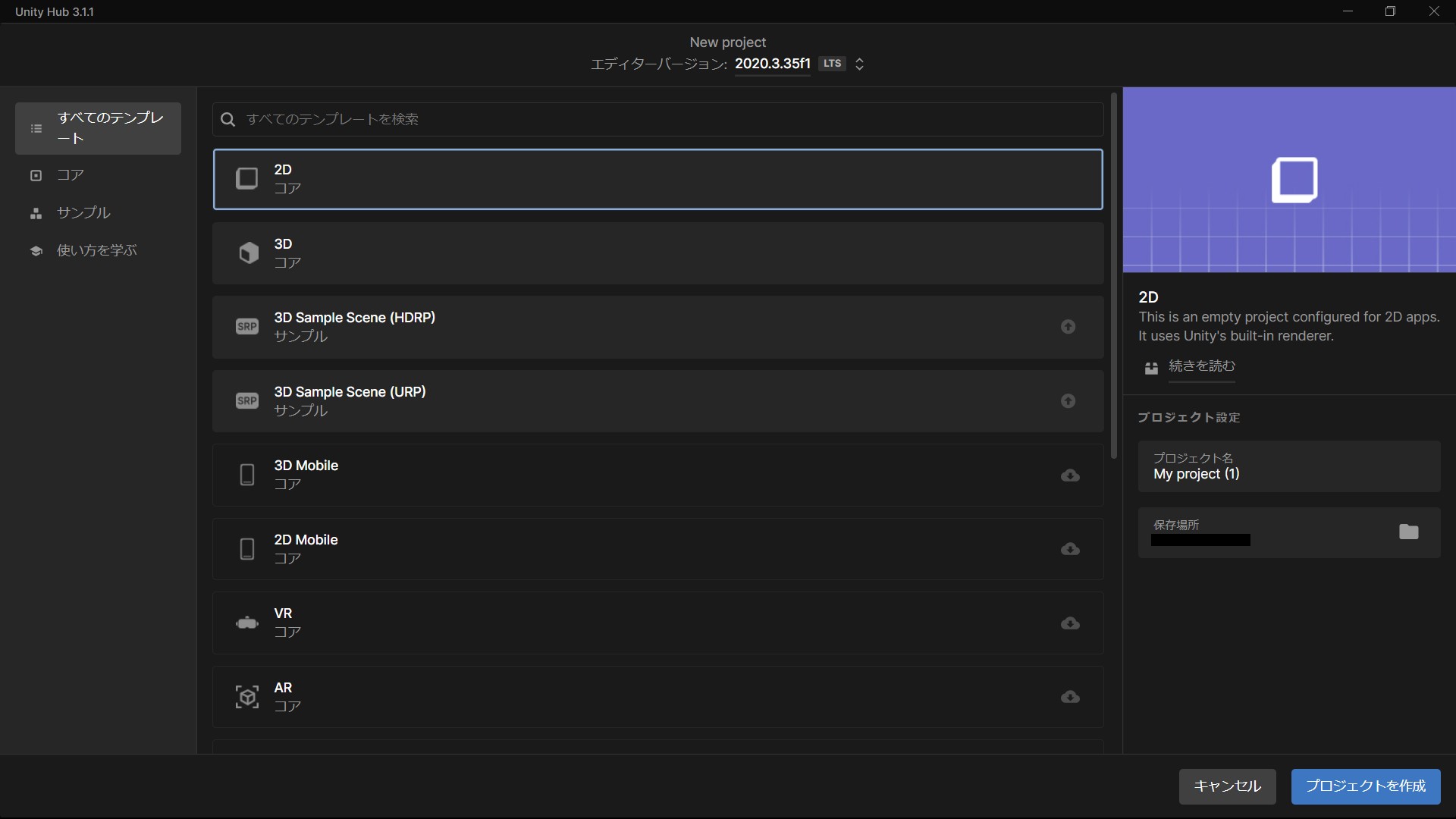Click download cloud icon for 3D Mobile
The image size is (1456, 819).
[1070, 475]
